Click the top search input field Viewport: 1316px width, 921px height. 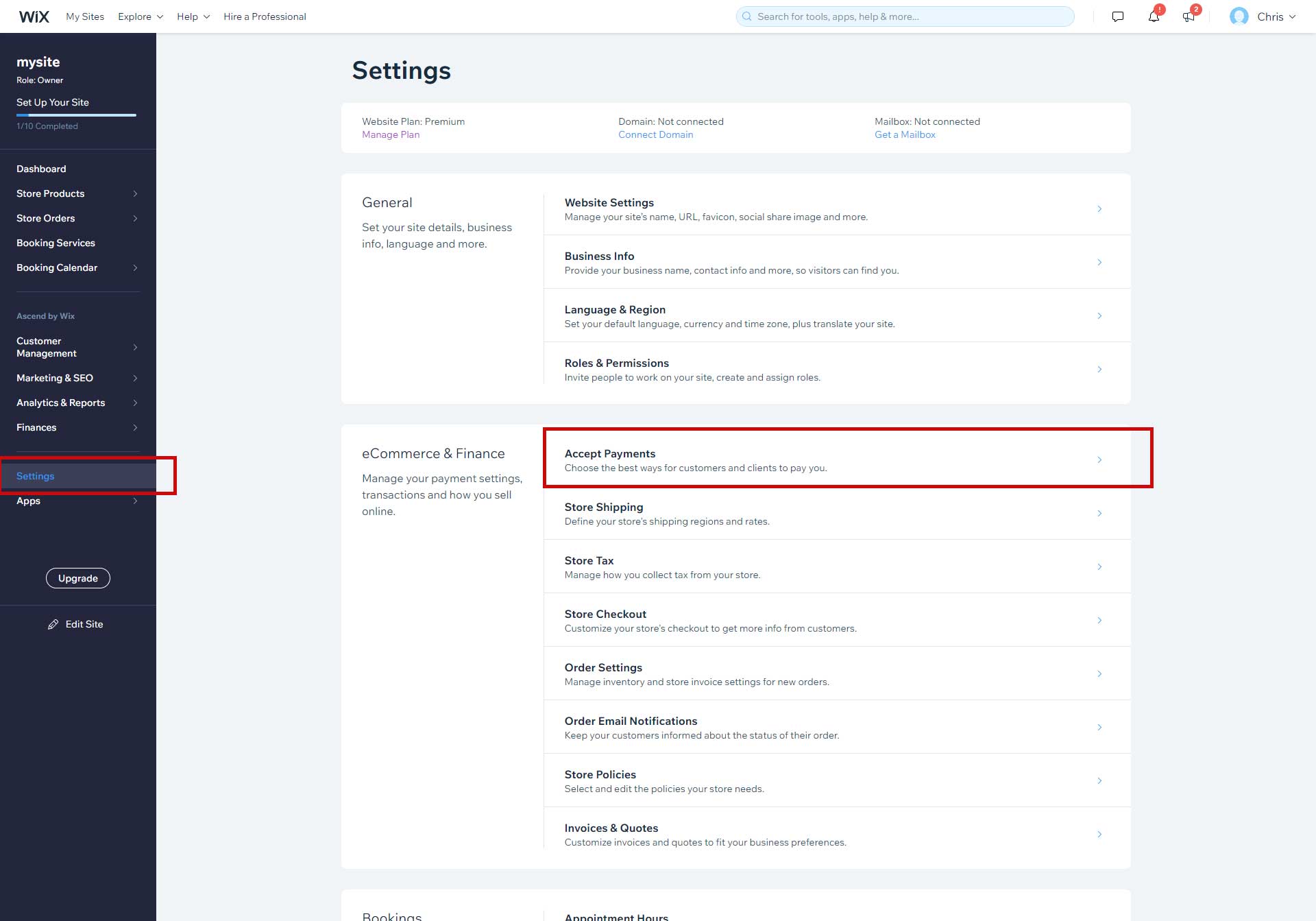point(912,16)
